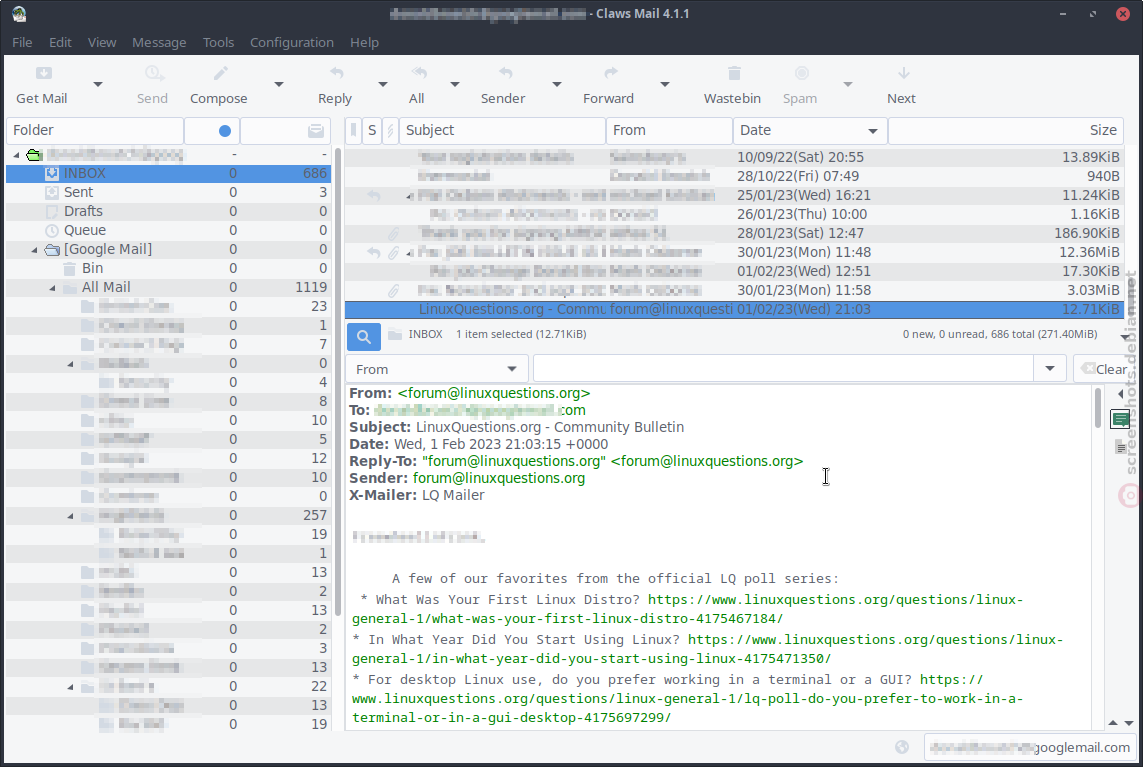Click the green text part icon in message view
Viewport: 1143px width, 767px height.
[x=1120, y=419]
